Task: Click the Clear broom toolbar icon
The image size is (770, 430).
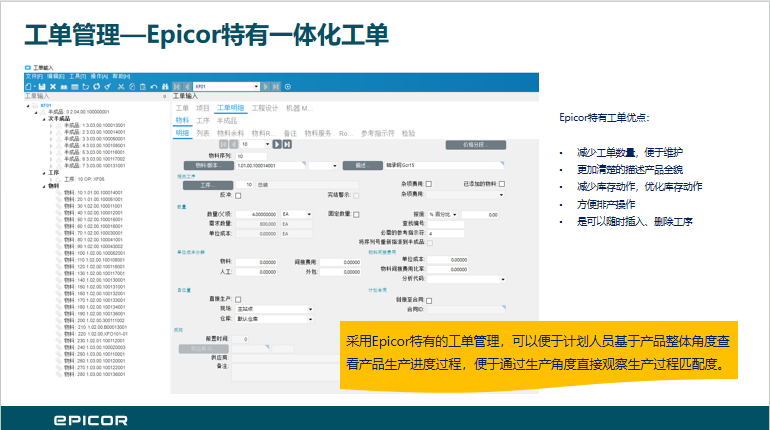Action: (108, 86)
